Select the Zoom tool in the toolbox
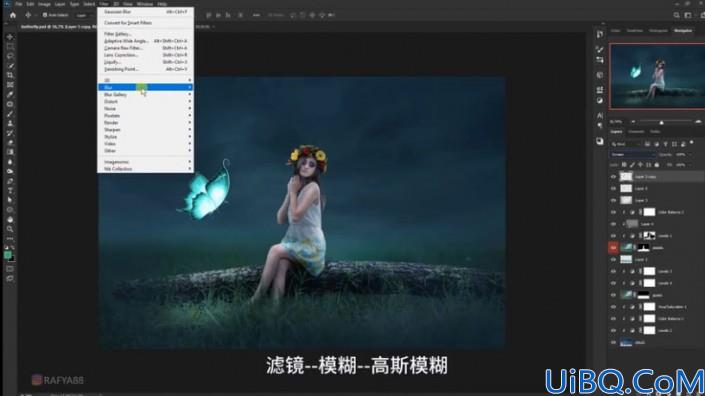This screenshot has height=396, width=705. point(10,229)
